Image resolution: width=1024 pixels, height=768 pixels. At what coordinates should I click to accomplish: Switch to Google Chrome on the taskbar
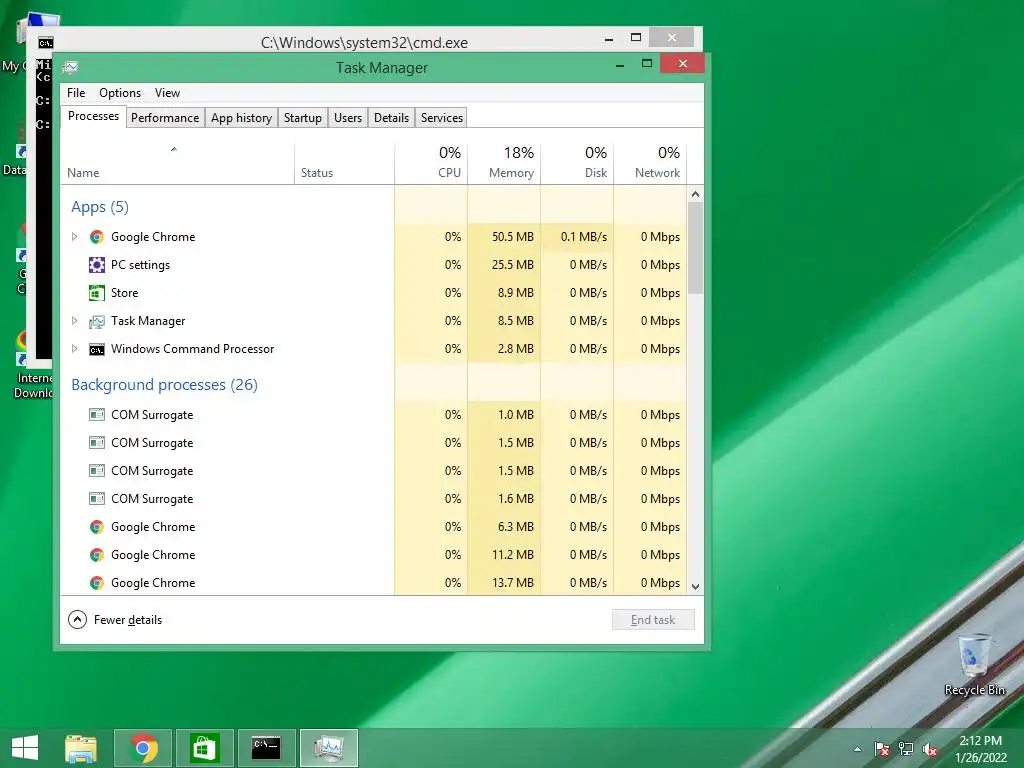(x=143, y=748)
